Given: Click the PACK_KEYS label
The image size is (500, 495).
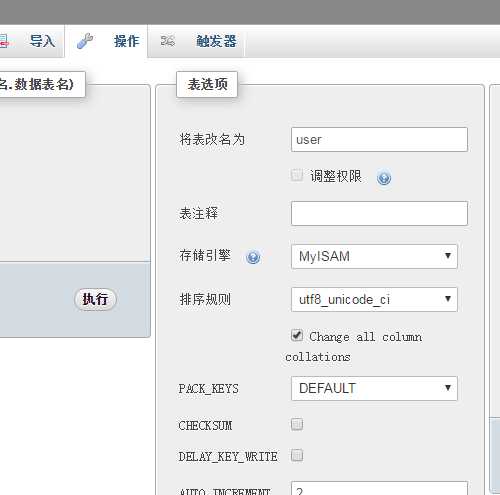Looking at the screenshot, I should tap(209, 389).
